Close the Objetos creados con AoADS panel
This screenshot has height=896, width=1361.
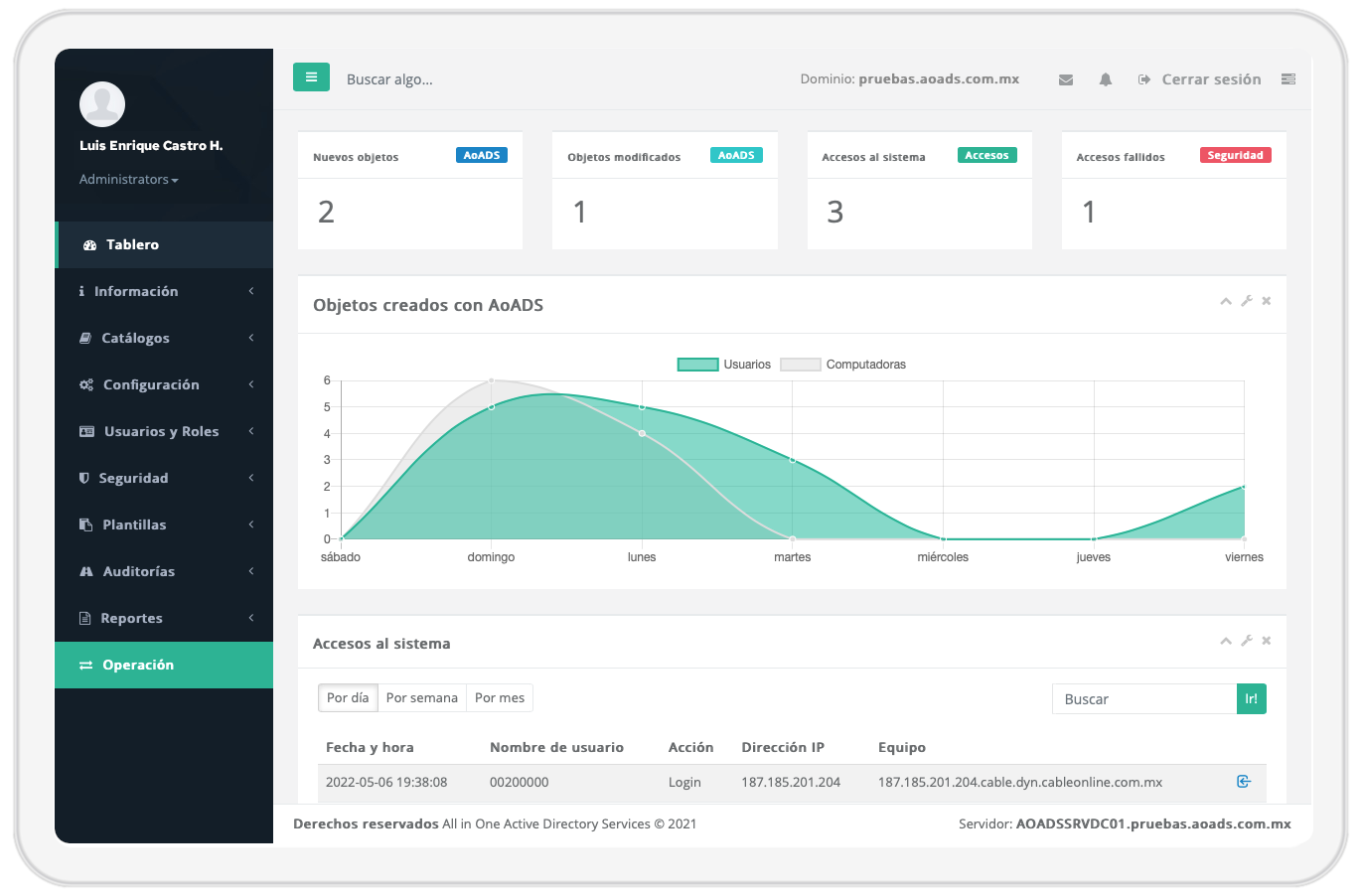(1267, 301)
